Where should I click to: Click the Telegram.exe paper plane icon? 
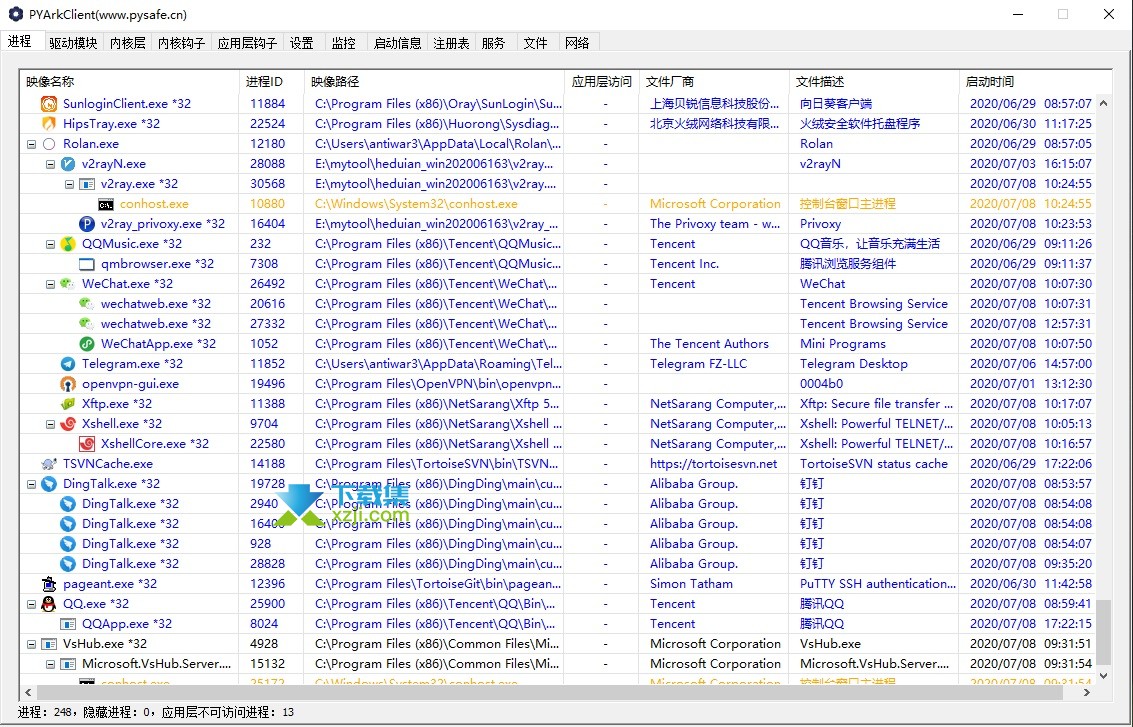(x=68, y=364)
